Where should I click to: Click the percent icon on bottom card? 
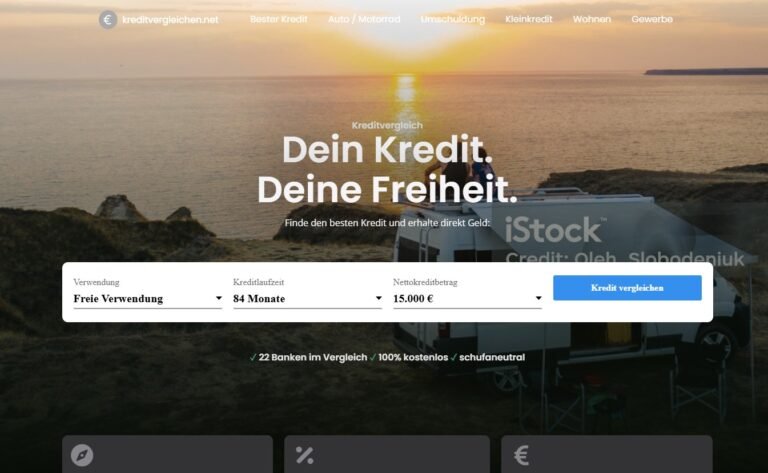coord(304,455)
